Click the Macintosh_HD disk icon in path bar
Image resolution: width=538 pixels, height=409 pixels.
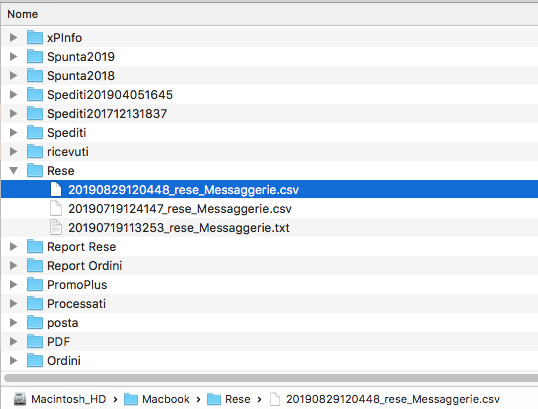(x=20, y=399)
